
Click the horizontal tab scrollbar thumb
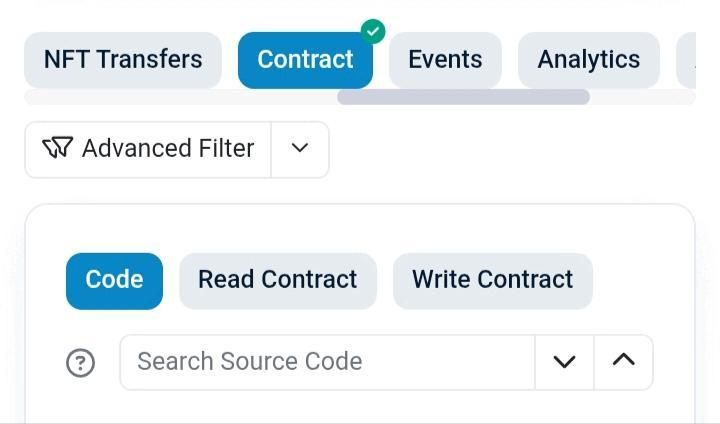tap(463, 97)
